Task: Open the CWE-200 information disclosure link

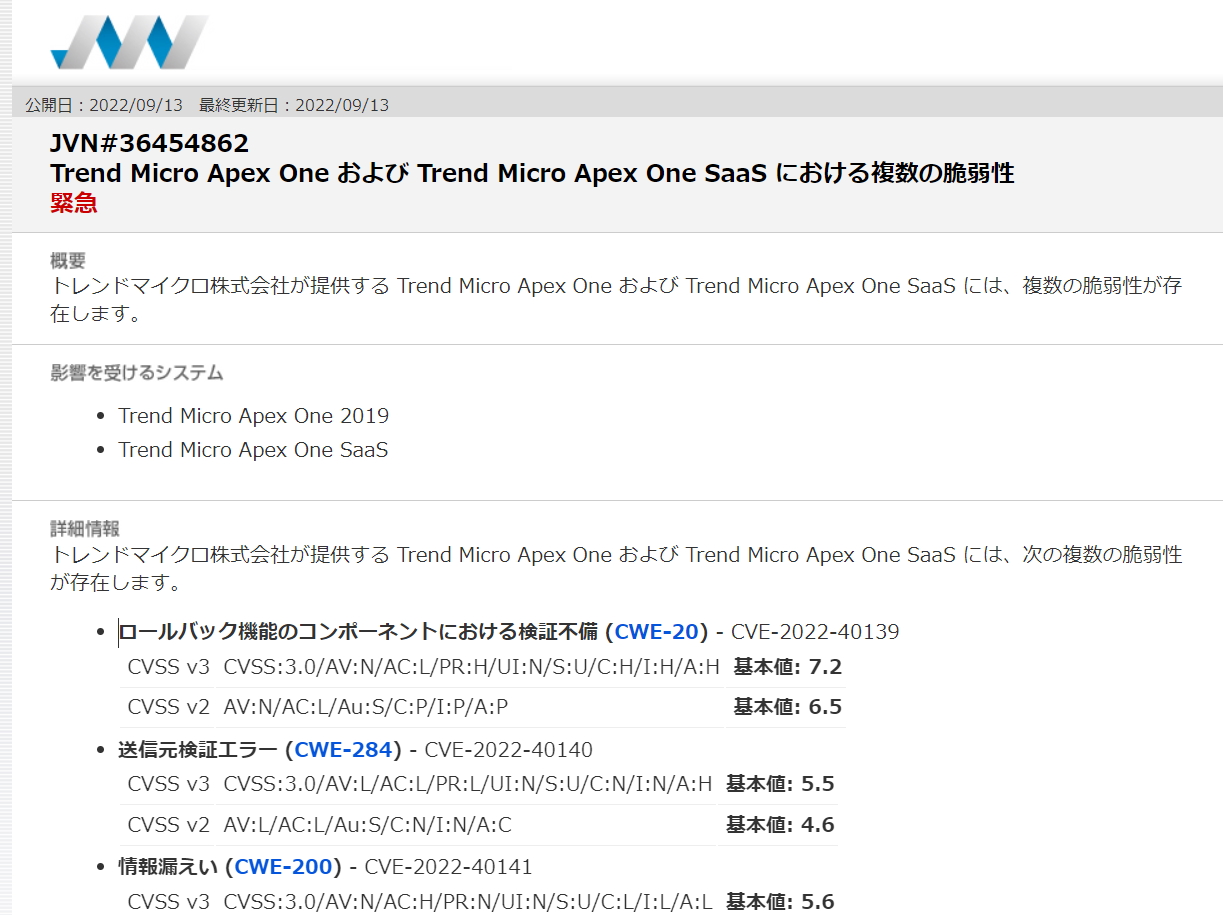Action: click(283, 866)
